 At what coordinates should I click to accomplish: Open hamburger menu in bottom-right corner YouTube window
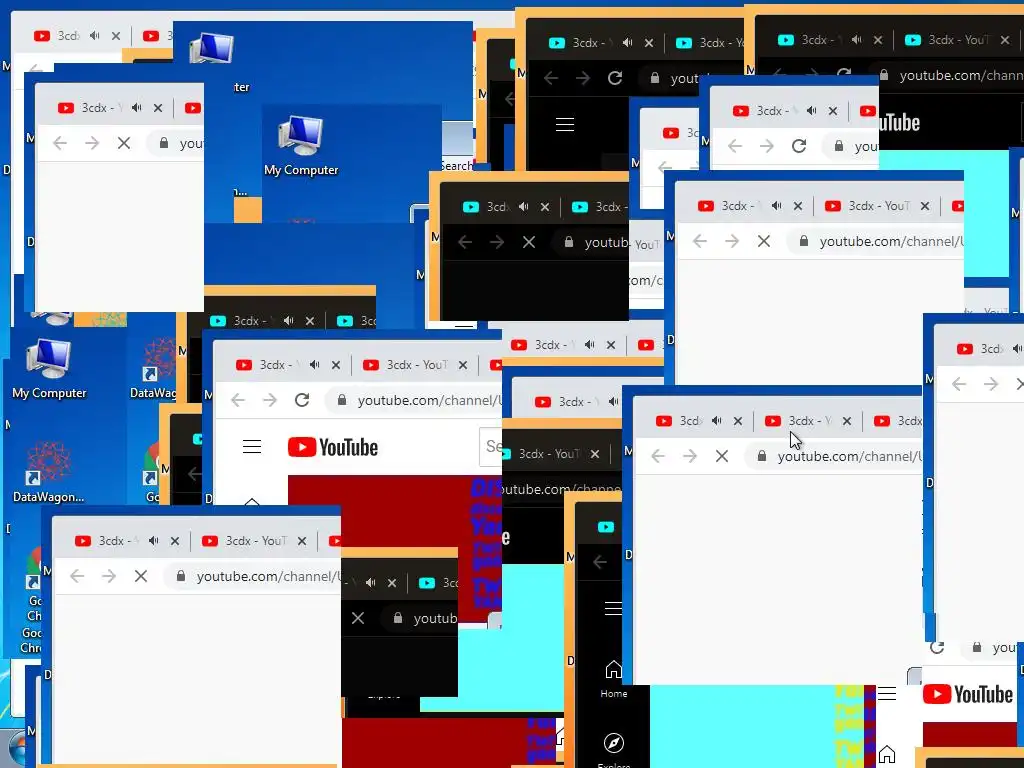887,694
